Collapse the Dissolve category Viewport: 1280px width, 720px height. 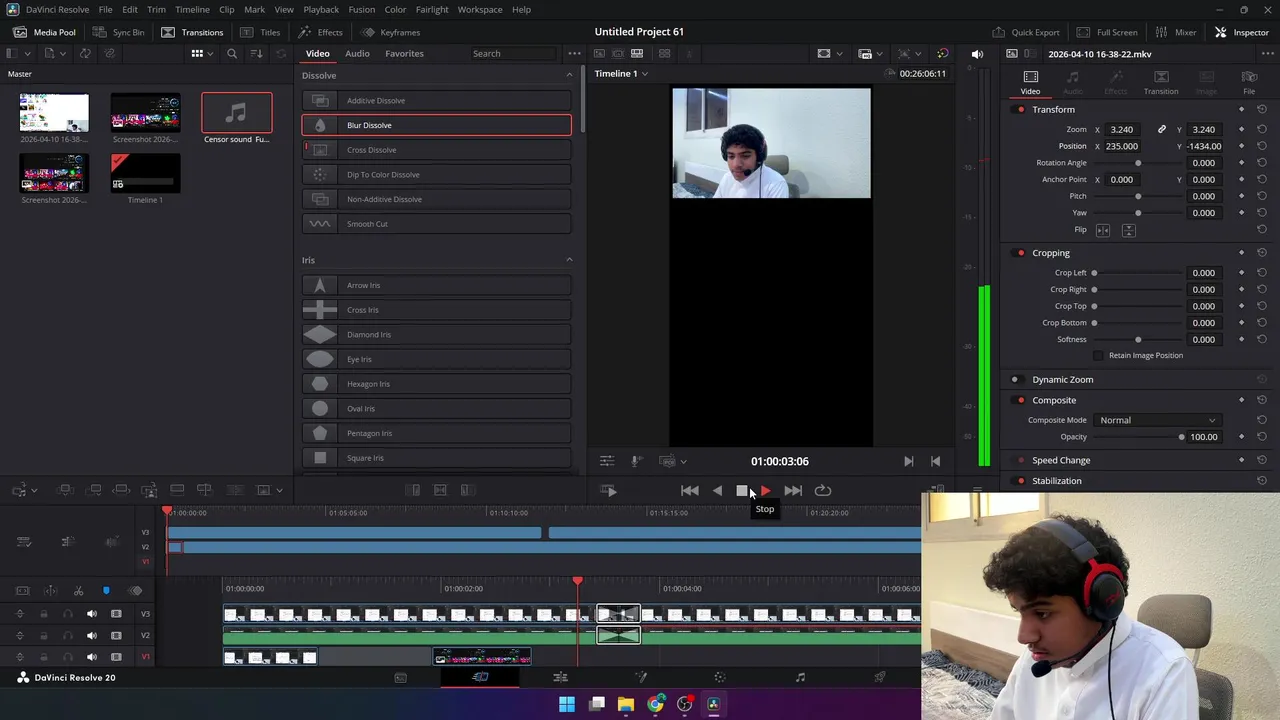click(x=569, y=75)
